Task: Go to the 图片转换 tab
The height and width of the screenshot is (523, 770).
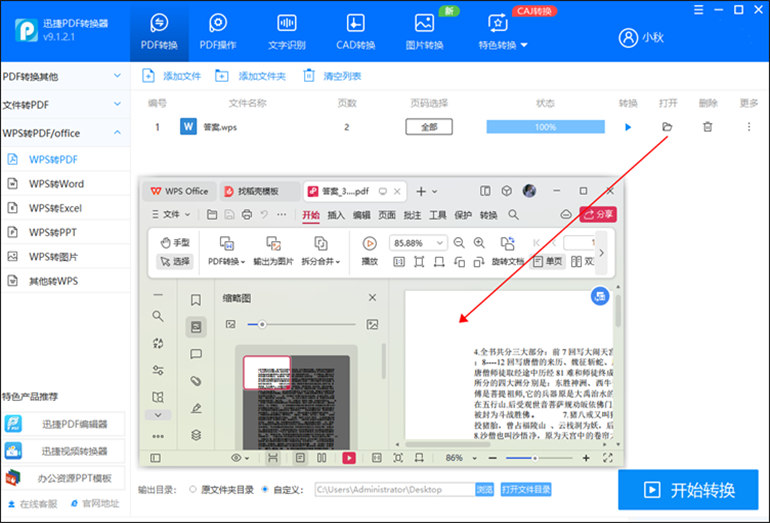Action: (424, 32)
